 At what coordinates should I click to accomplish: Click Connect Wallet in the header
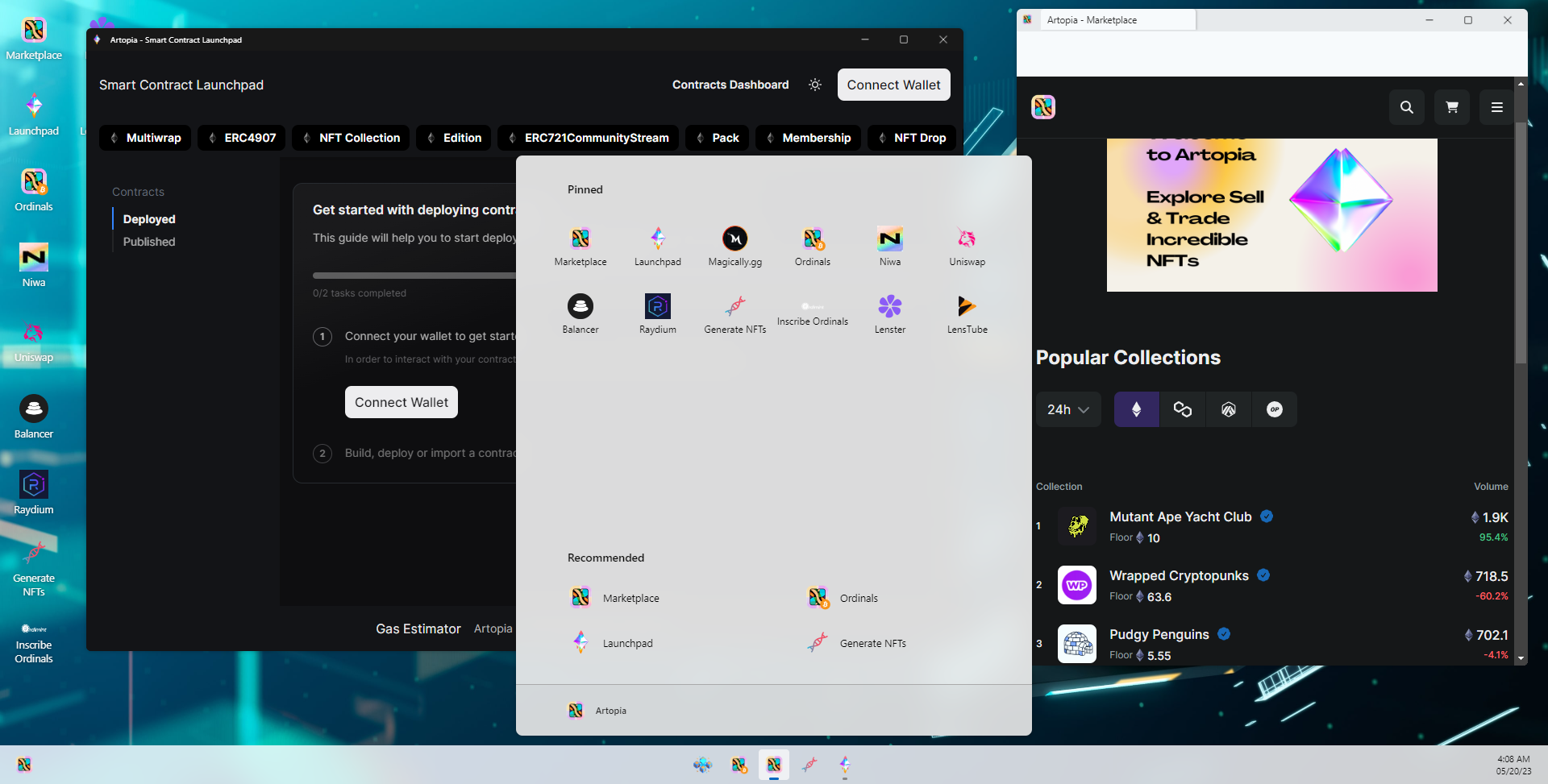pos(893,85)
